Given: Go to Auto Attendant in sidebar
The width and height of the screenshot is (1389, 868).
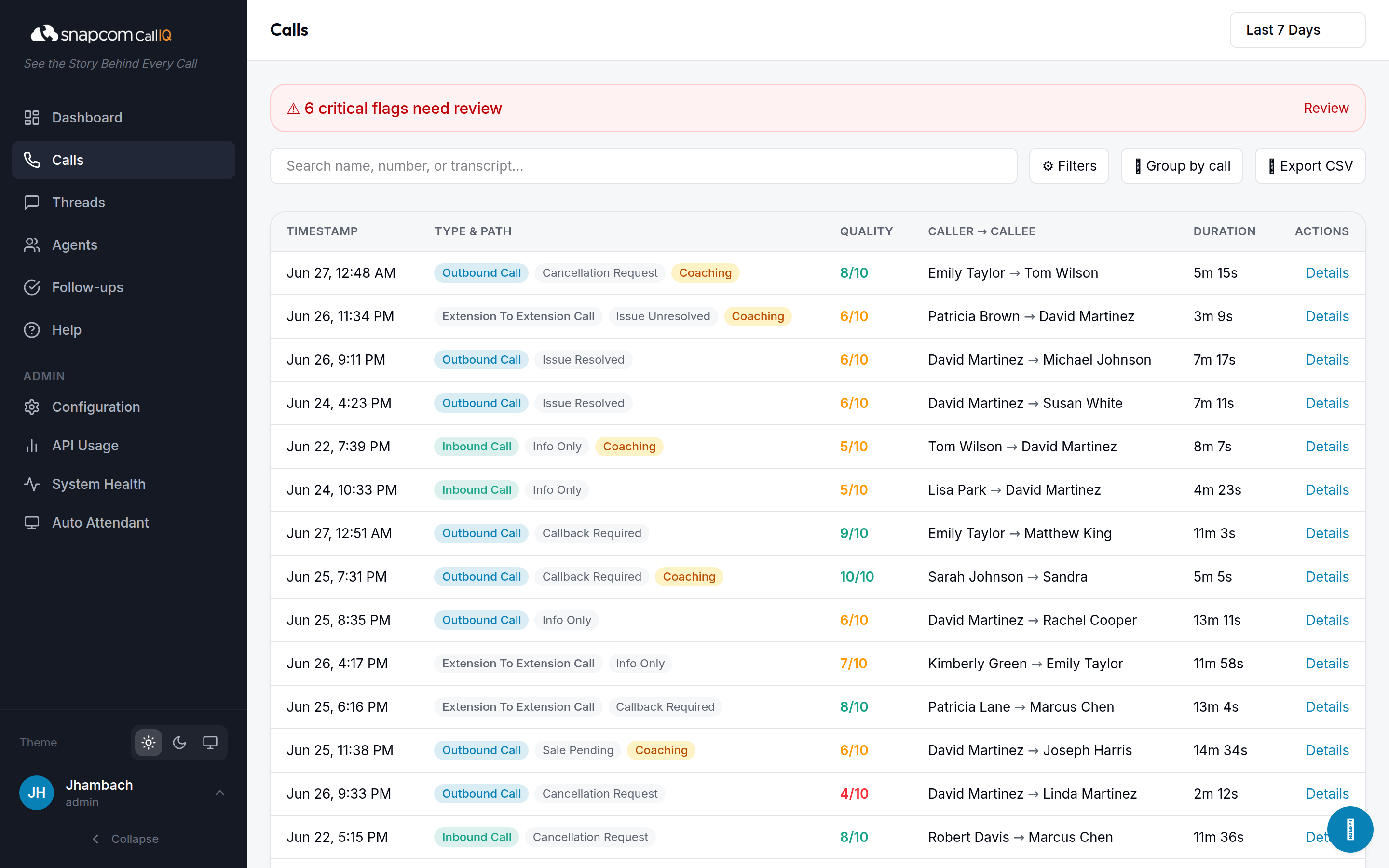Looking at the screenshot, I should pos(123,522).
